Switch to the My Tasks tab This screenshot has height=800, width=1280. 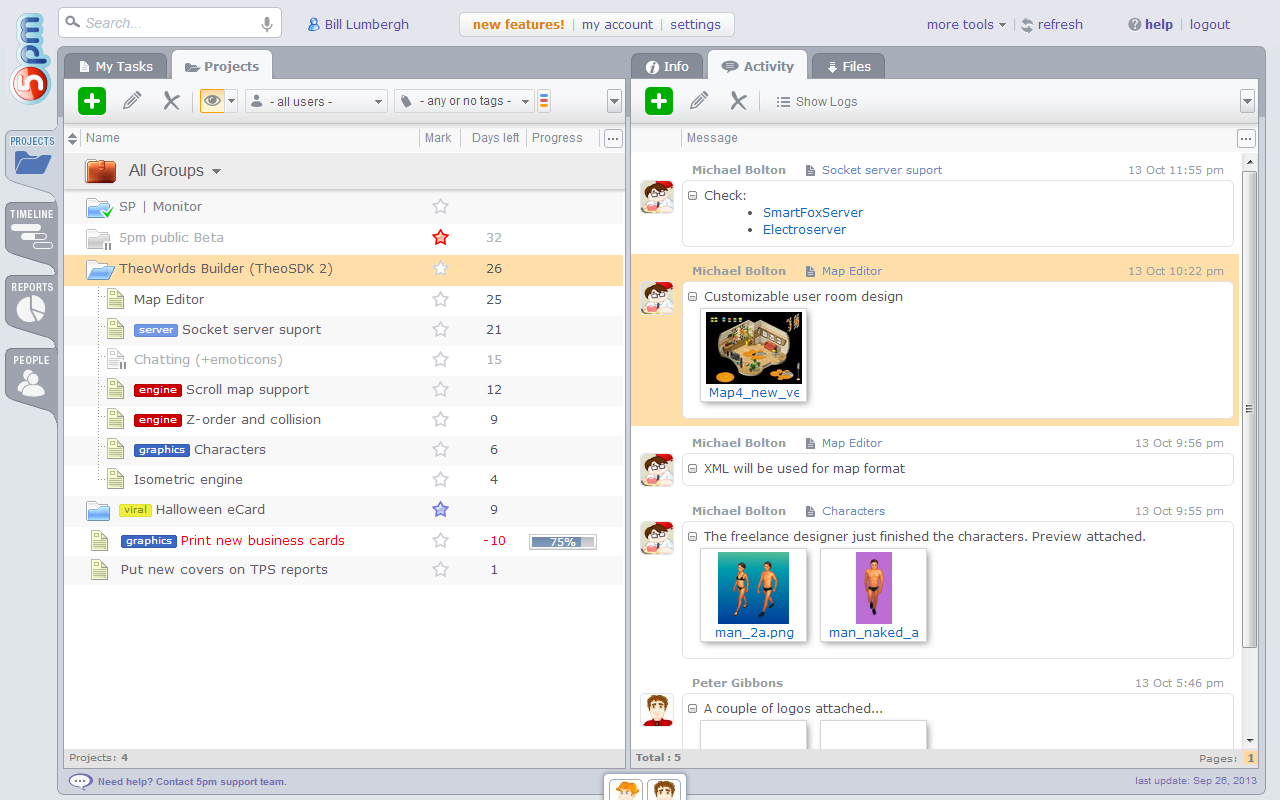[116, 67]
